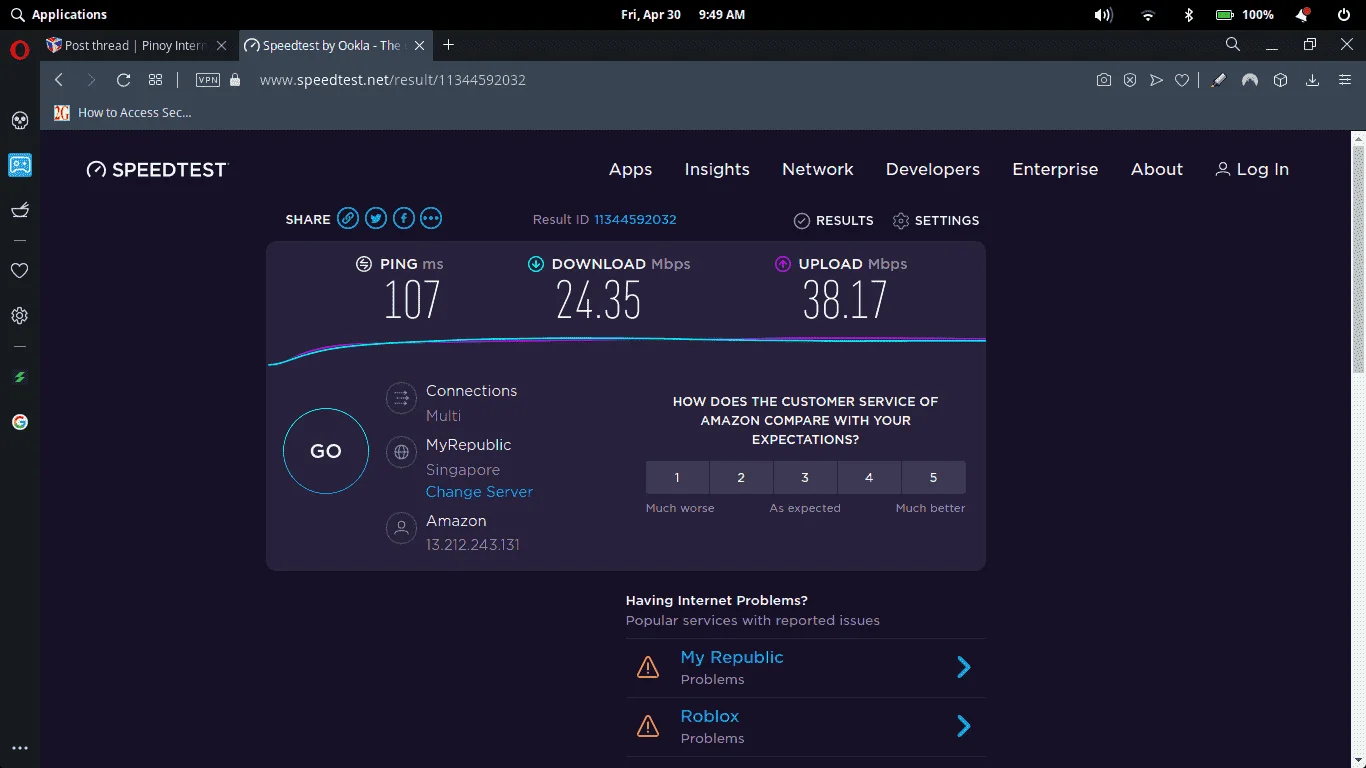Open the three-dots sidebar setup menu
1366x768 pixels.
click(x=19, y=748)
